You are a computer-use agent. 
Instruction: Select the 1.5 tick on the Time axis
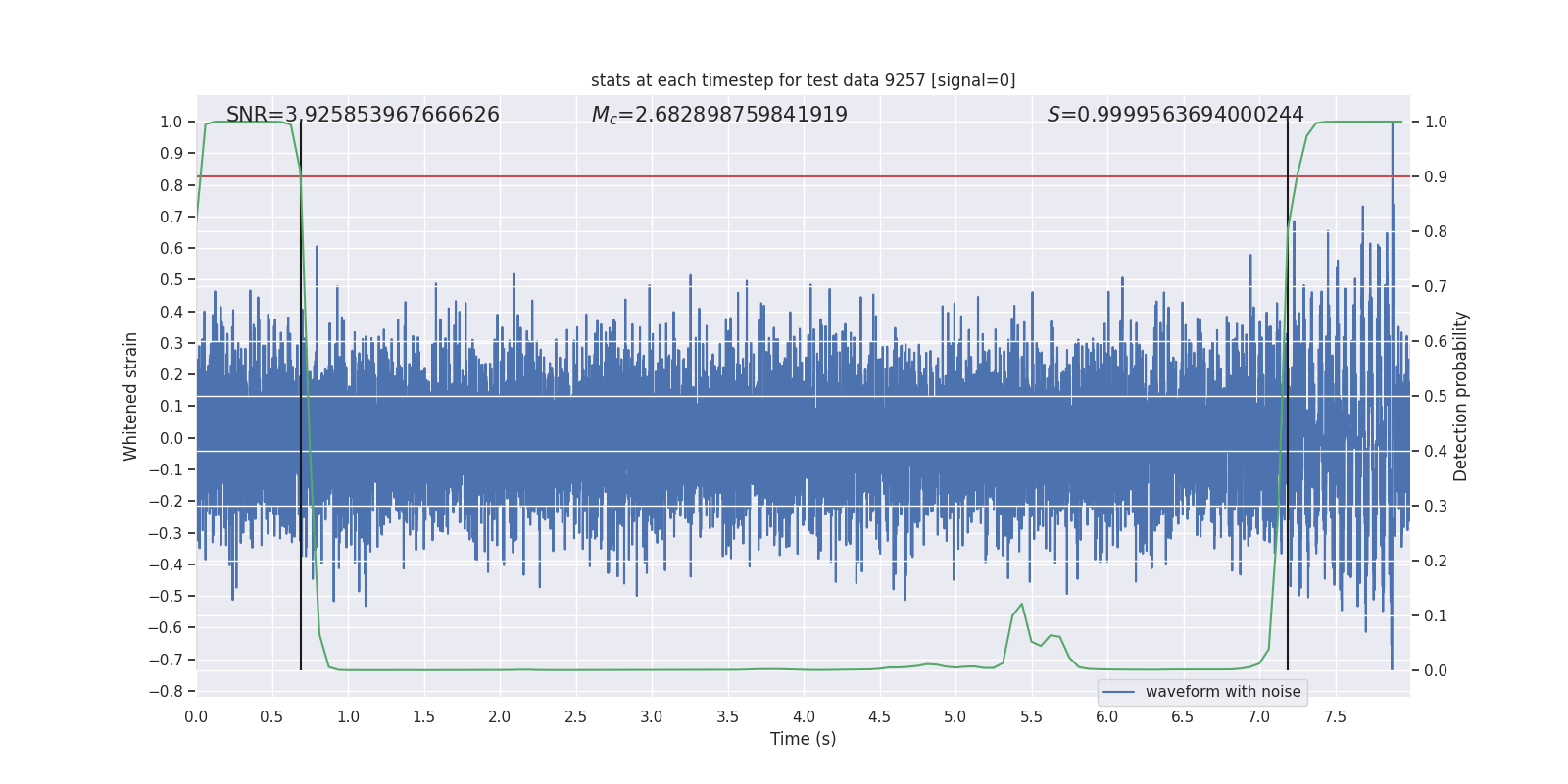click(x=423, y=716)
